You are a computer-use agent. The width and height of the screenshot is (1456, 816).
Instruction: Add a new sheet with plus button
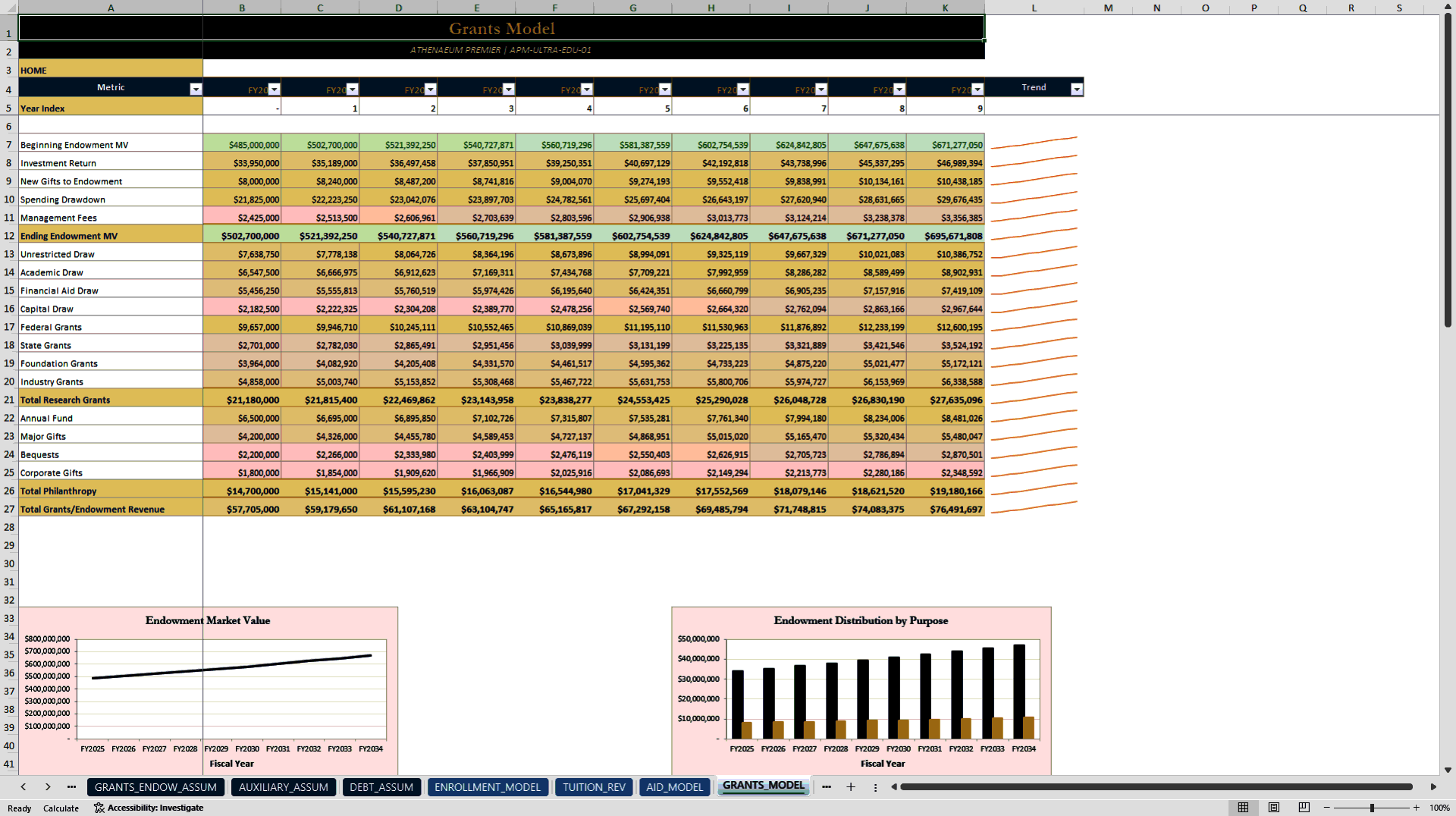(x=851, y=787)
